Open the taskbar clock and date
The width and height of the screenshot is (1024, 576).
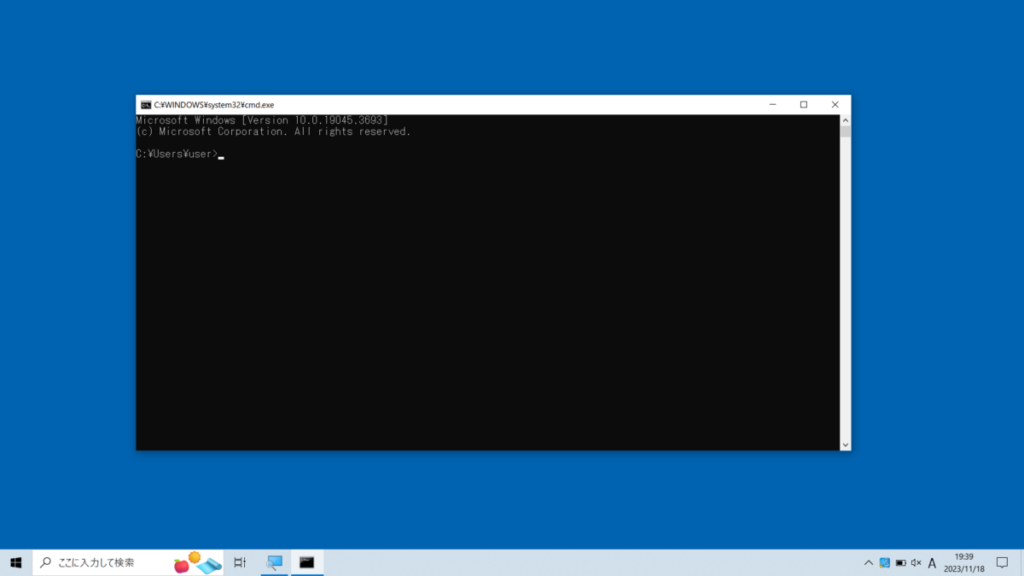tap(964, 562)
